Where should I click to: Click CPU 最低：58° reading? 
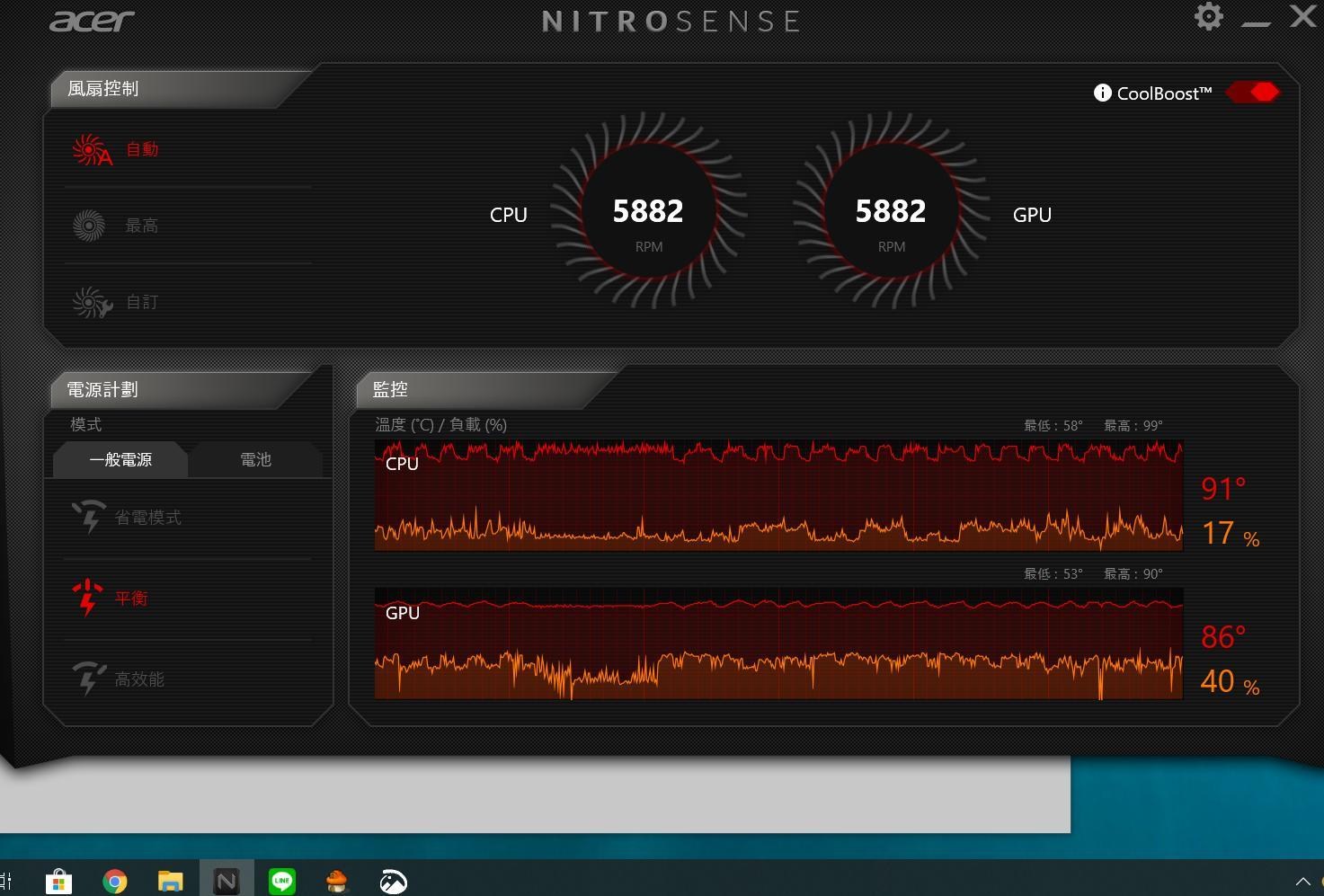[1053, 425]
